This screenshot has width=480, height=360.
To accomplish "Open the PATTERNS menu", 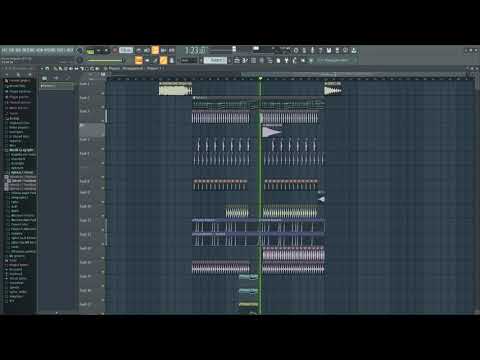I will coord(29,50).
